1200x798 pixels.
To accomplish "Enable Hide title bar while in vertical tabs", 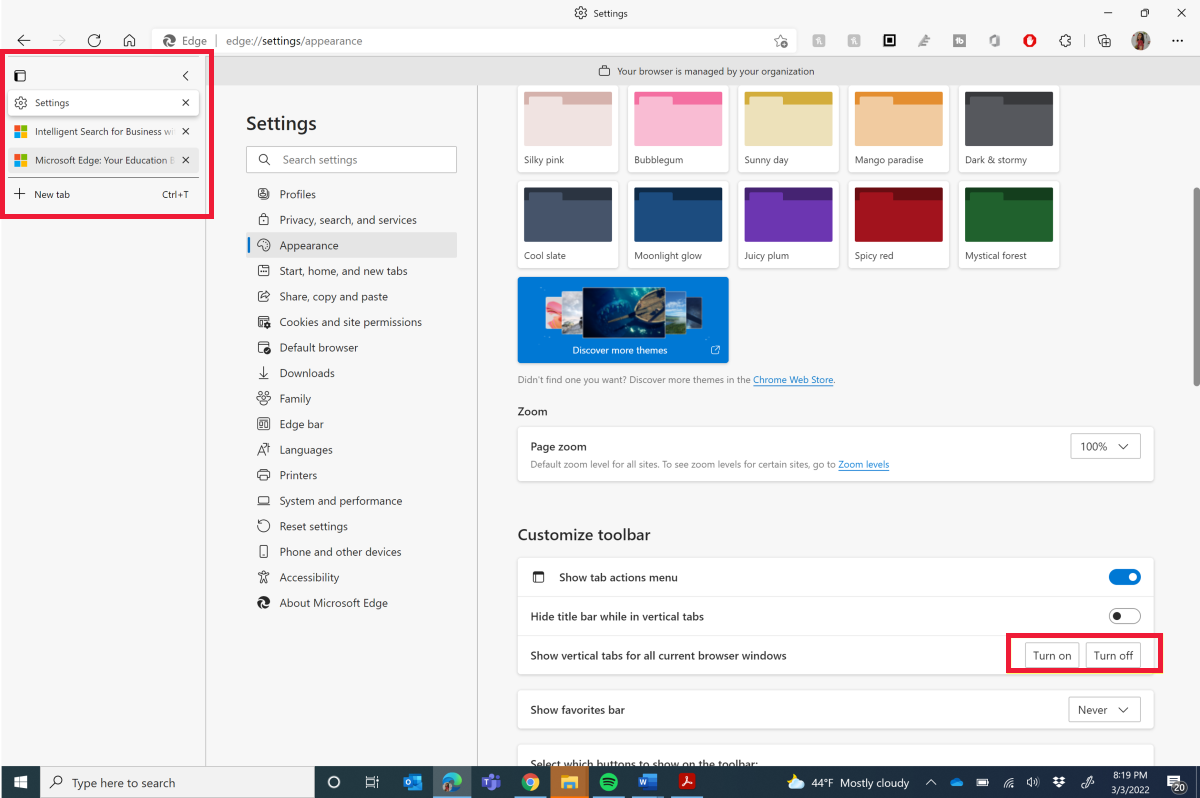I will (x=1124, y=615).
